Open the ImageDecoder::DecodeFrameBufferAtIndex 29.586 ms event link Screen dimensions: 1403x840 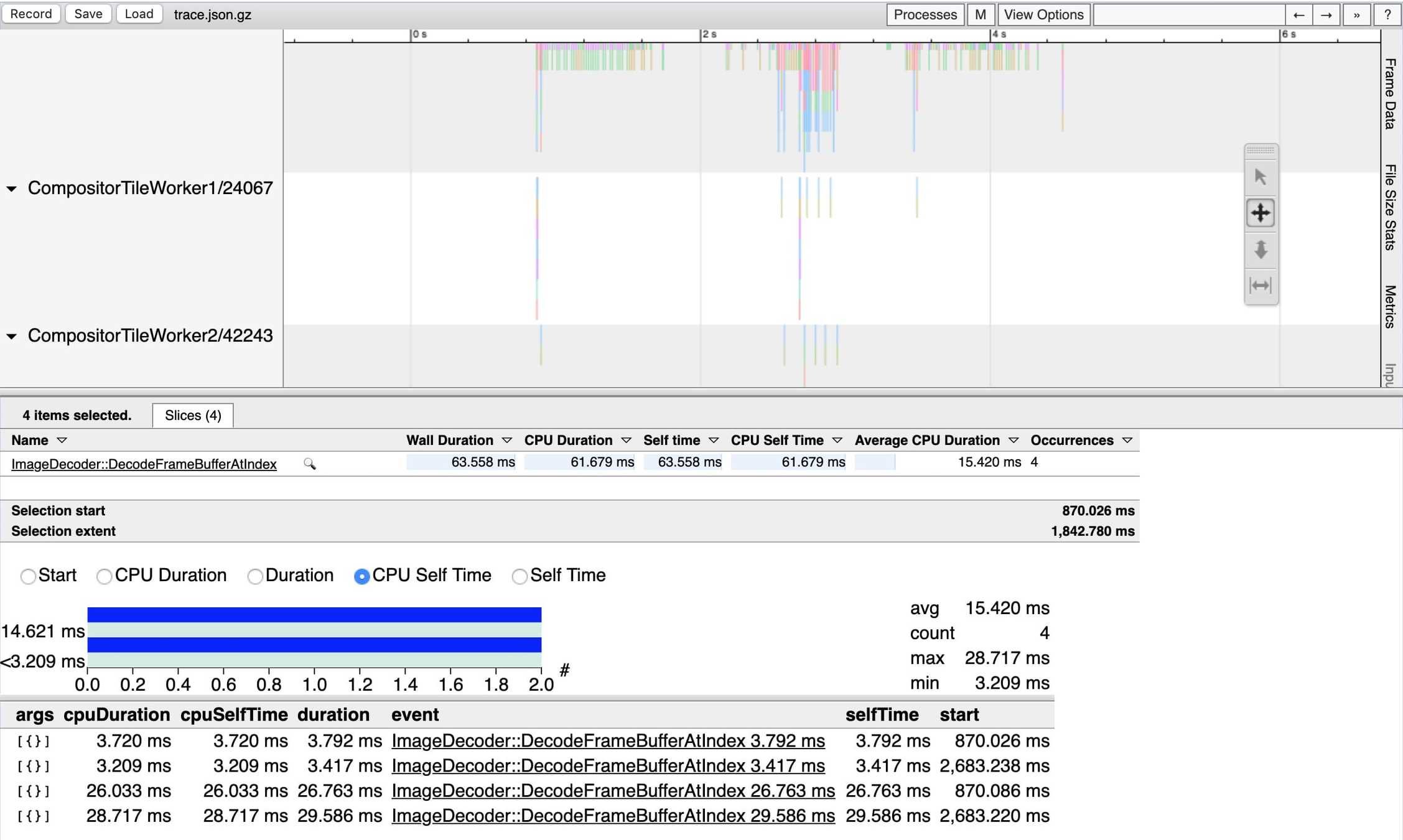click(613, 816)
